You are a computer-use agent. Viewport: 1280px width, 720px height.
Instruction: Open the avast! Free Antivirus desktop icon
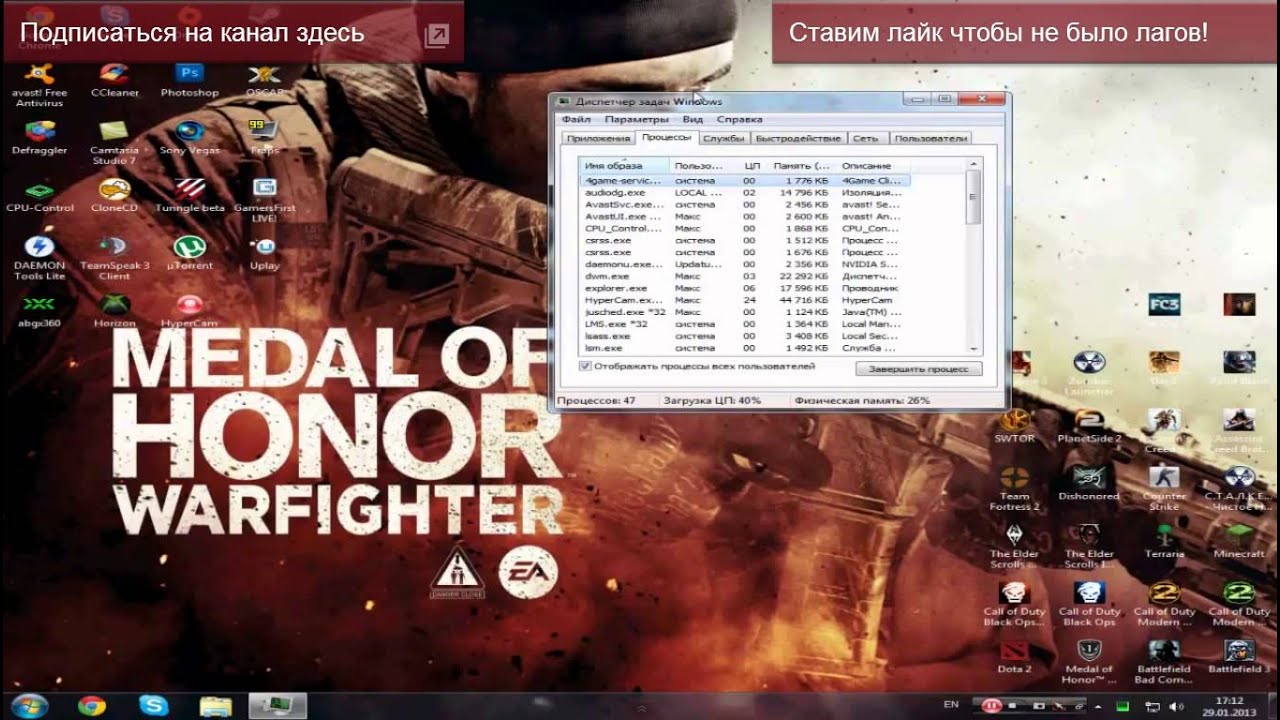tap(39, 84)
